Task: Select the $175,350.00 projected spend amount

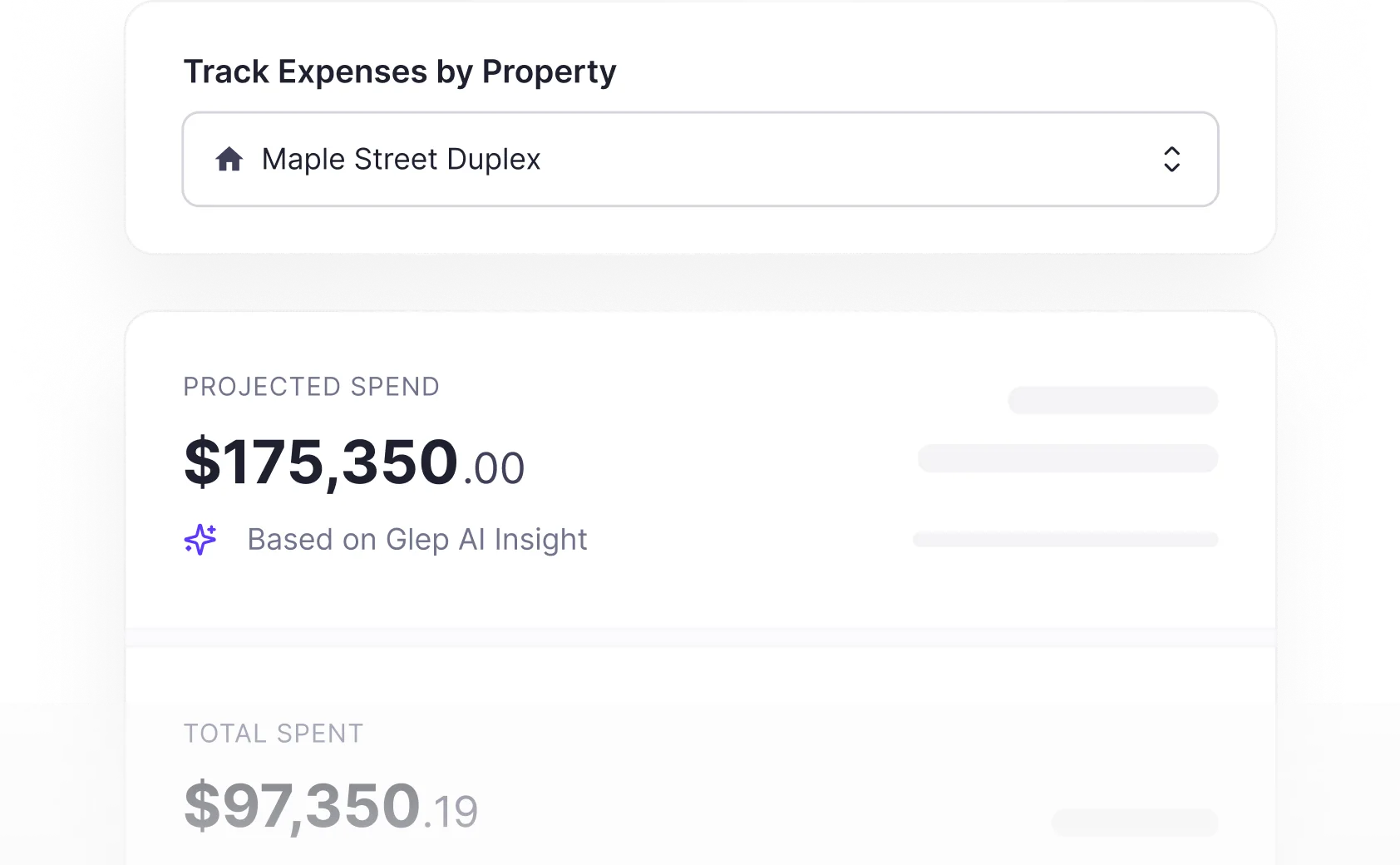Action: click(x=354, y=462)
